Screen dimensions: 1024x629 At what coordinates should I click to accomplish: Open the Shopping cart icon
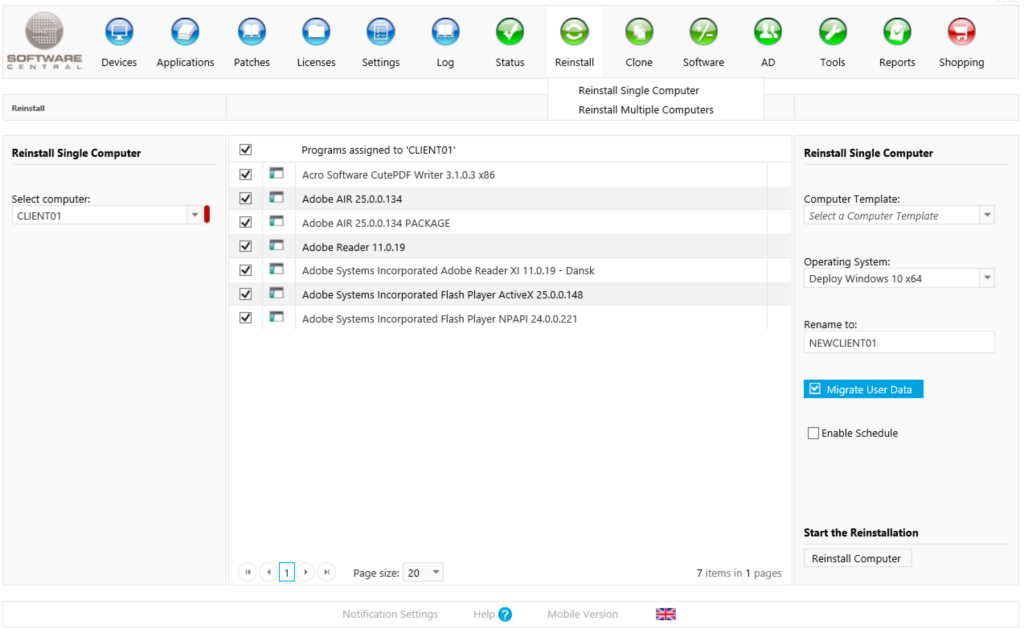pos(961,31)
